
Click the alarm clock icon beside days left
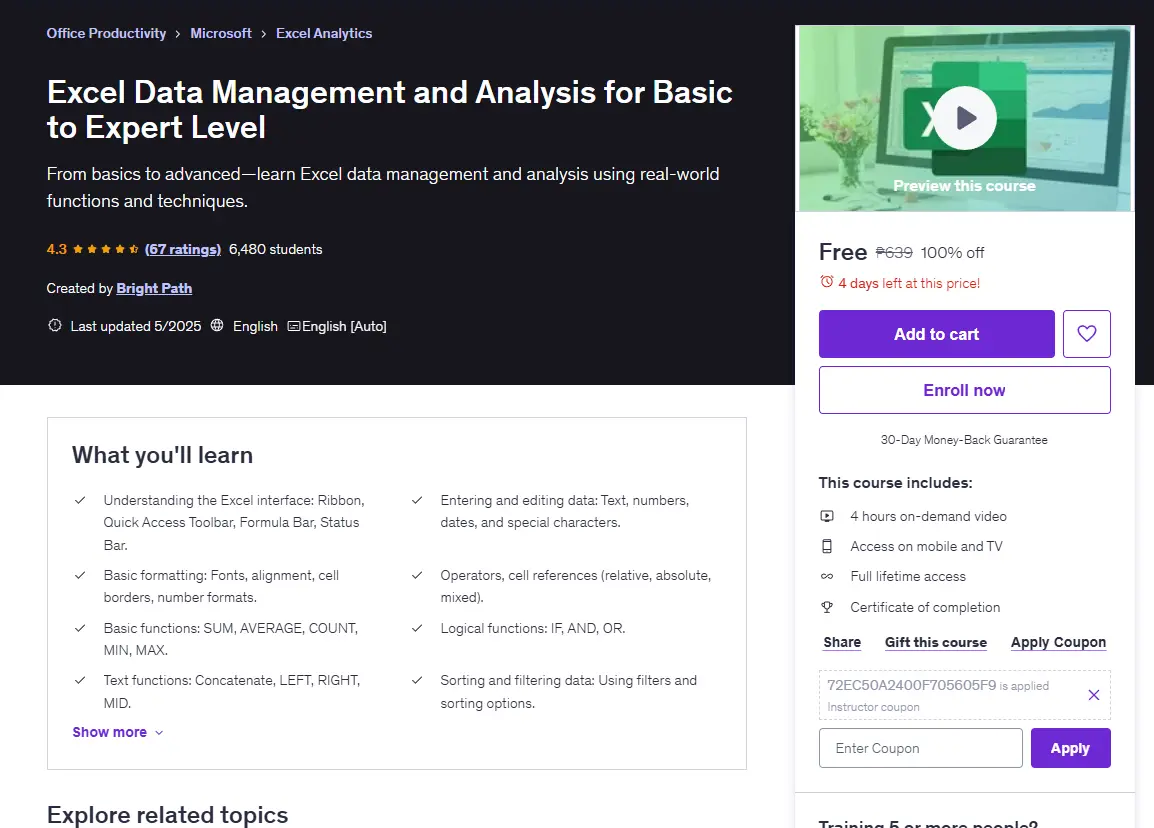(x=826, y=282)
